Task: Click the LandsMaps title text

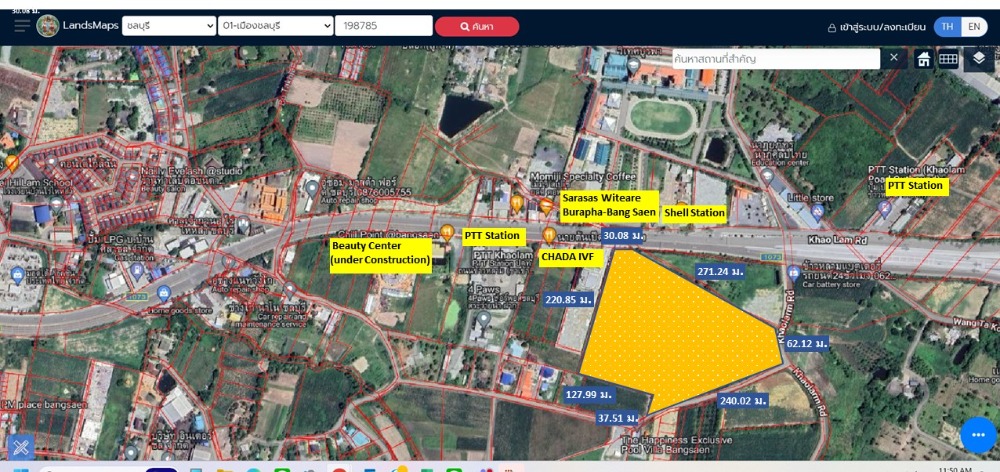Action: click(x=91, y=26)
